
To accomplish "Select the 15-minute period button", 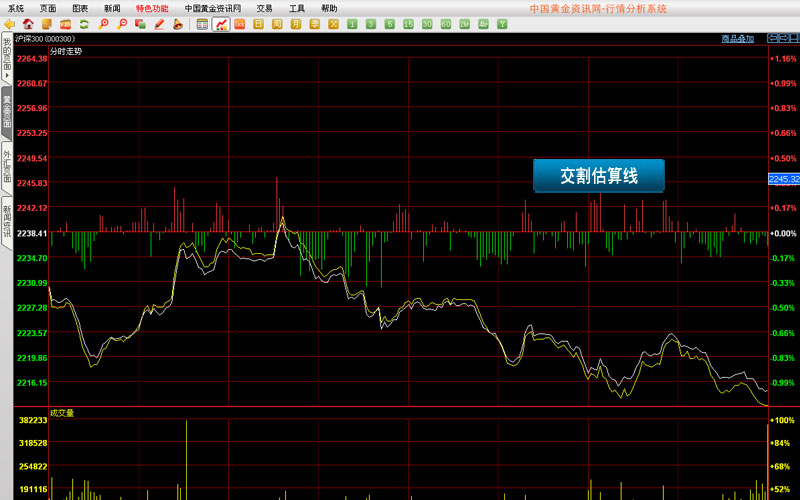I will click(408, 23).
